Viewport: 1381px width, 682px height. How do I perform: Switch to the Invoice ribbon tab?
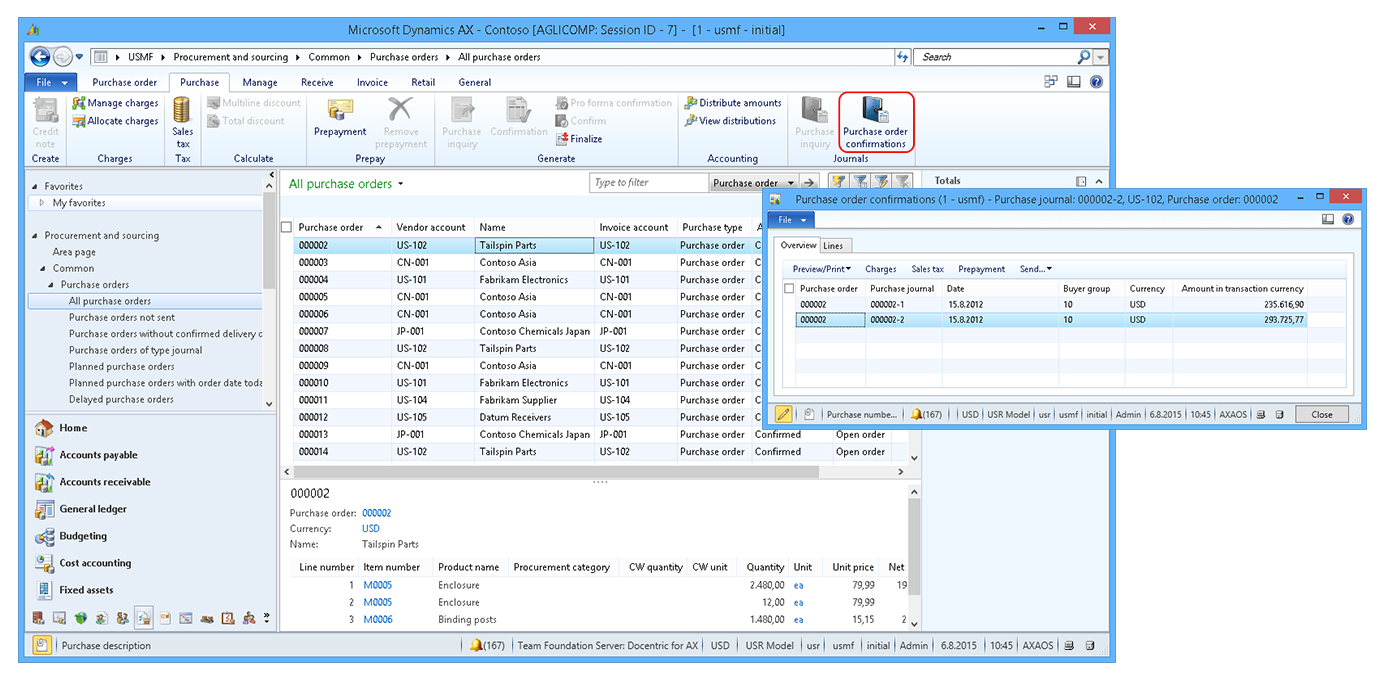click(372, 82)
